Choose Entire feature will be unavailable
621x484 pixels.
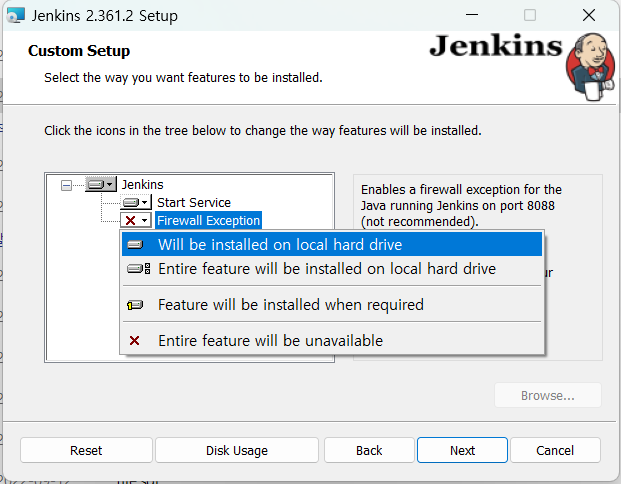coord(332,341)
